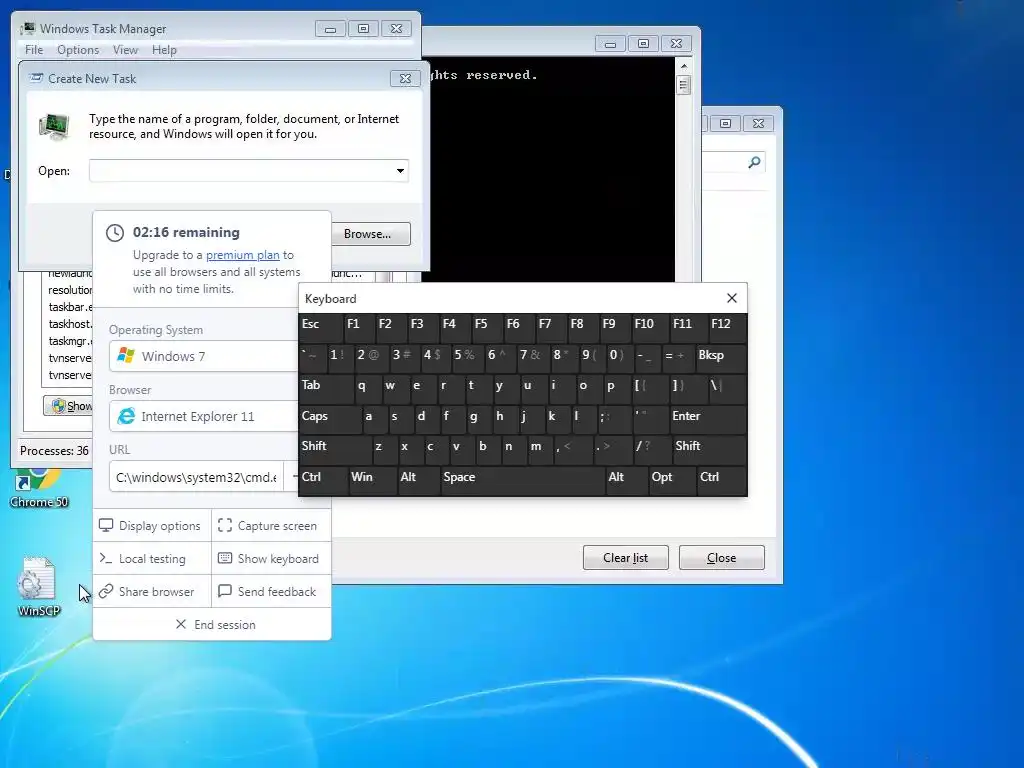
Task: Open the View menu in Task Manager
Action: pos(125,50)
